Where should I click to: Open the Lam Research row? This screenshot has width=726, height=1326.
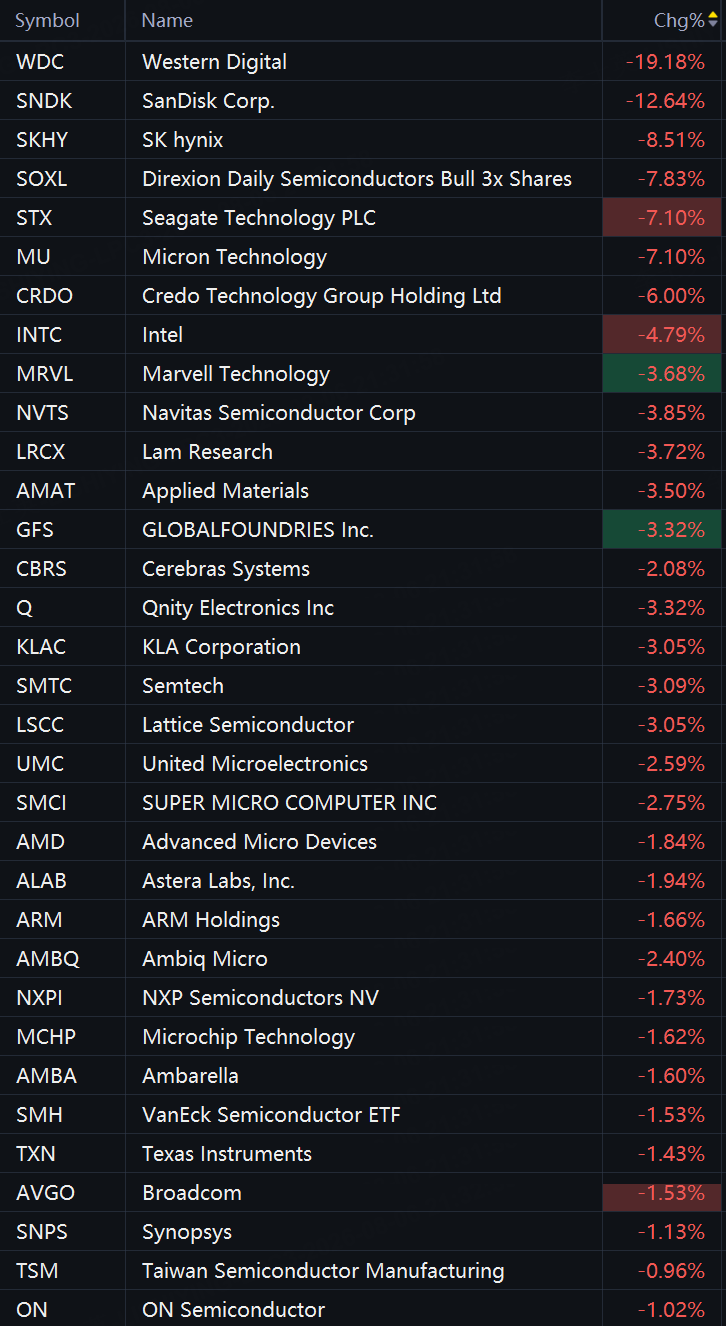click(363, 451)
